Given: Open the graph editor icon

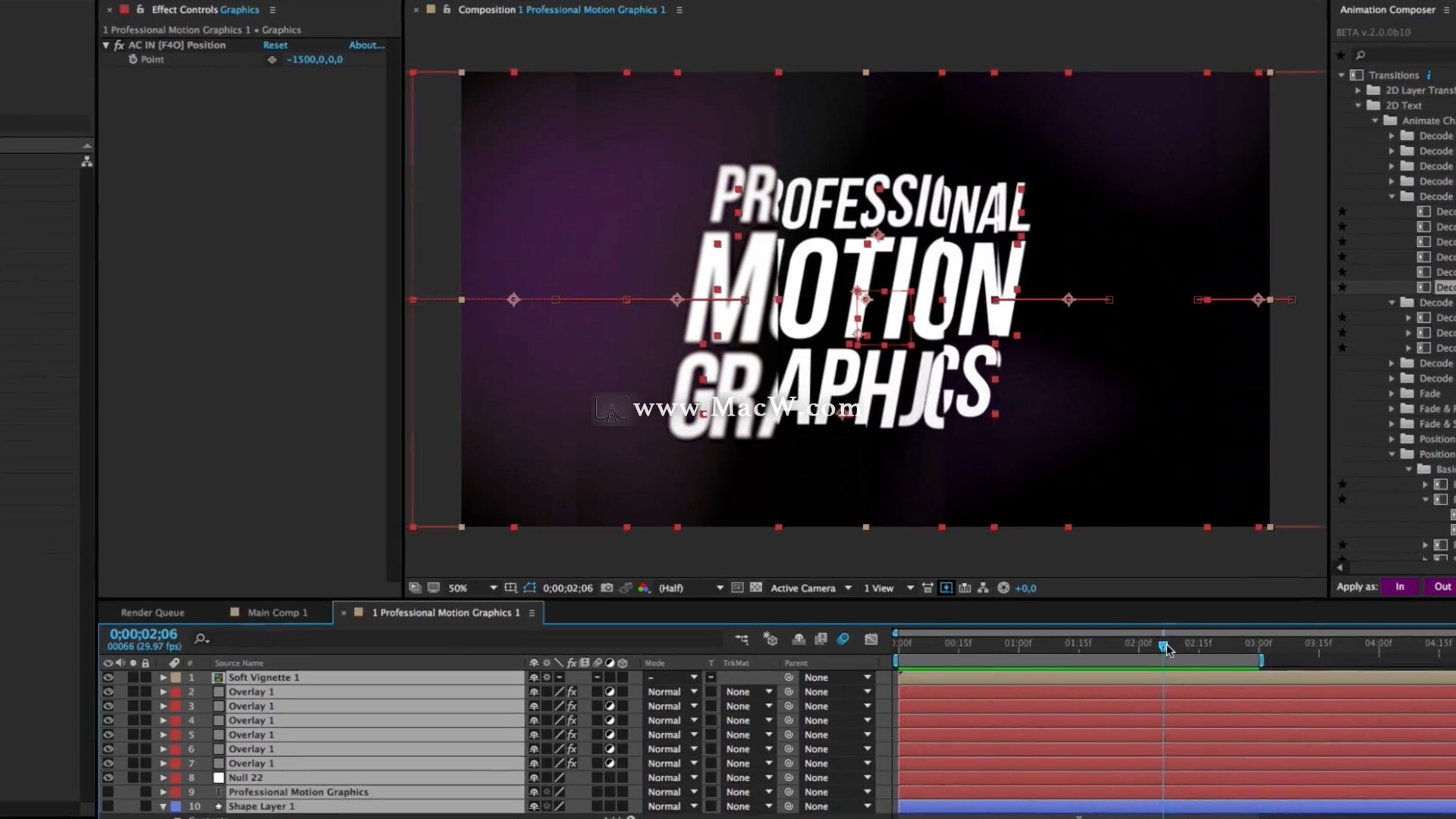Looking at the screenshot, I should tap(871, 639).
